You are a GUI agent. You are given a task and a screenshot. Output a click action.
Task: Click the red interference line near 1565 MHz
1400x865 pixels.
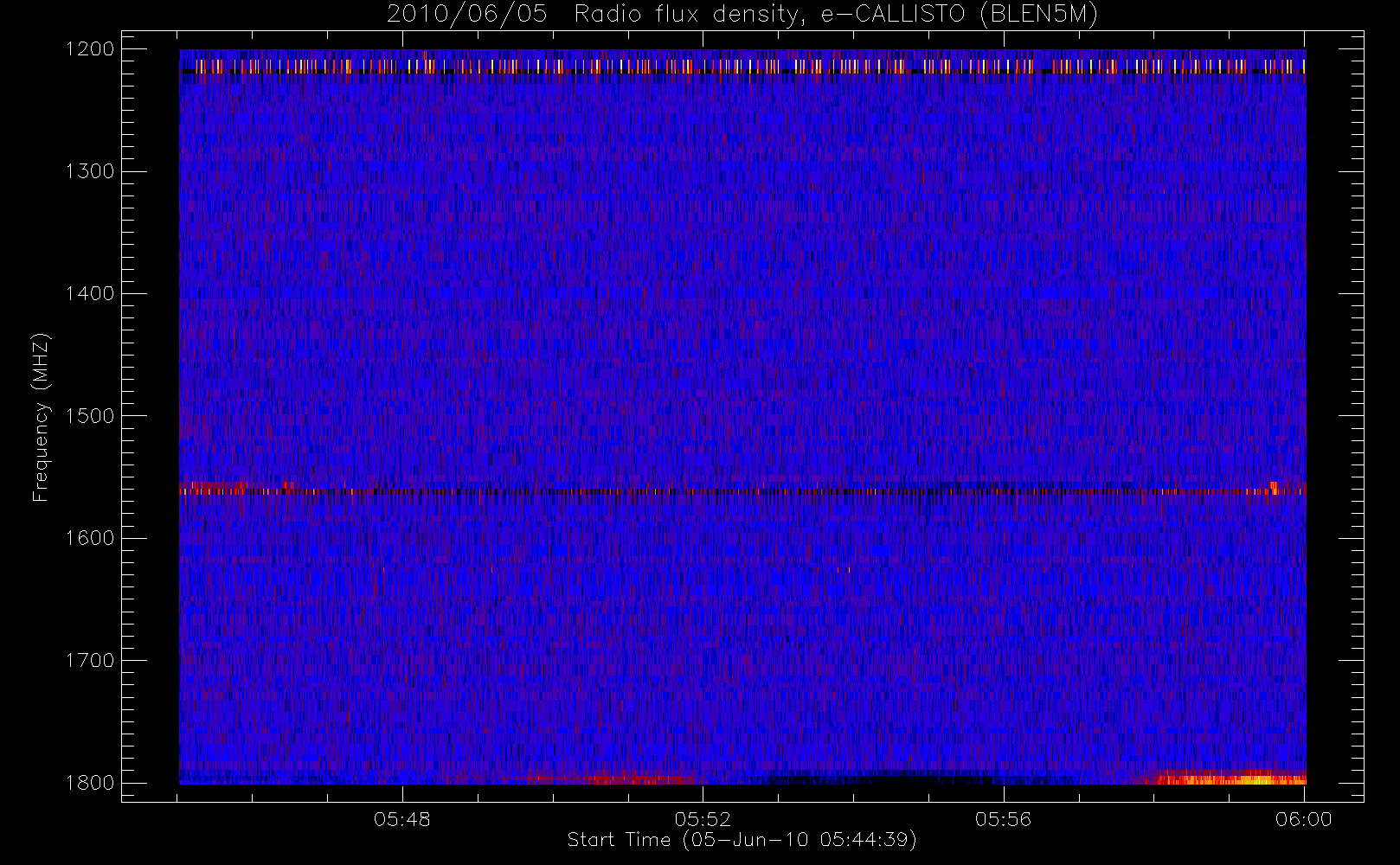tap(742, 490)
